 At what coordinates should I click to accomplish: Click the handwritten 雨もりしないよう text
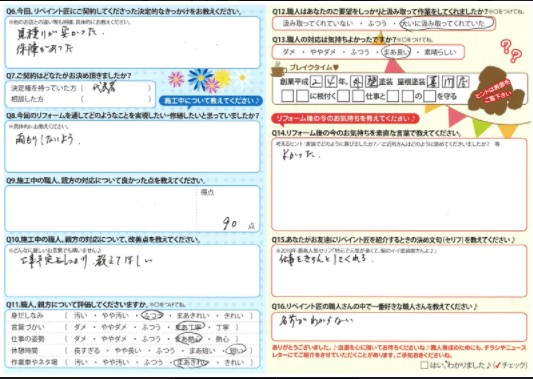48,140
